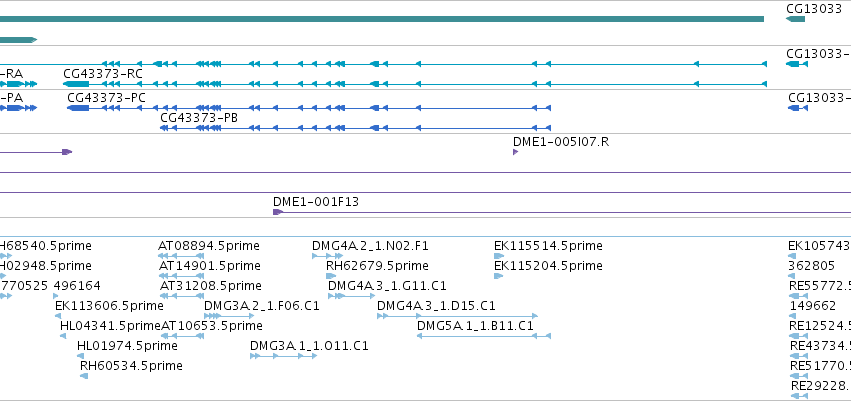Select the long teal gene bar

(382, 19)
